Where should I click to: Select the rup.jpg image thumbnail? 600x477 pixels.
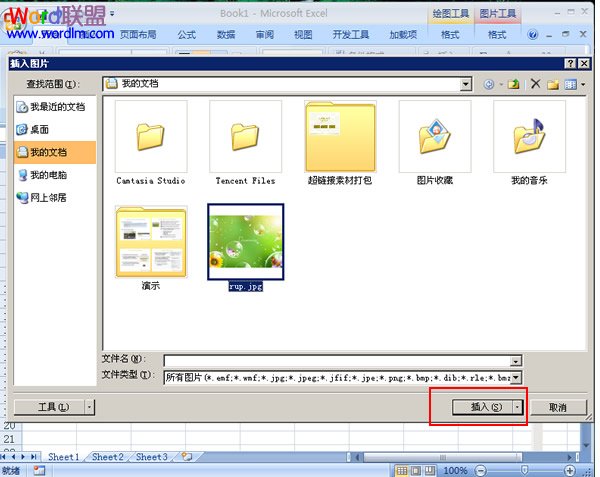(245, 242)
